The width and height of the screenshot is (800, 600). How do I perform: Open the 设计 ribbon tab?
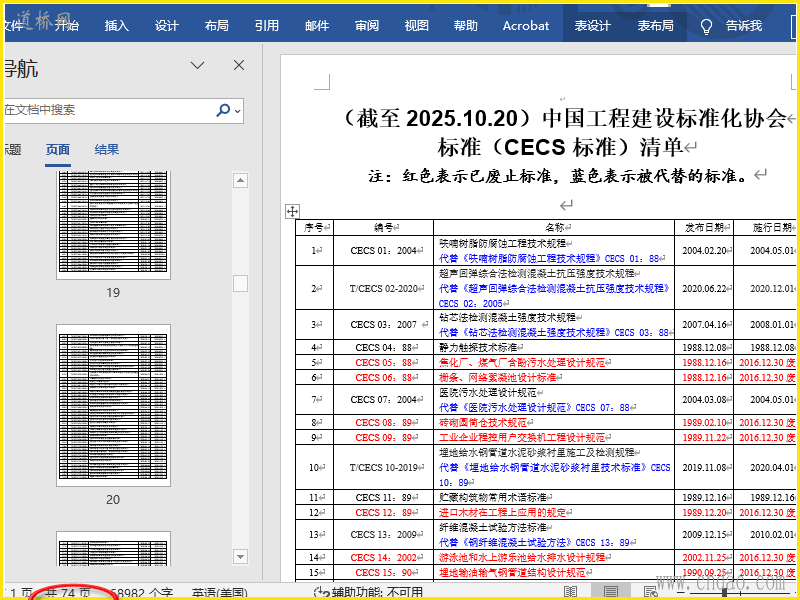click(166, 26)
